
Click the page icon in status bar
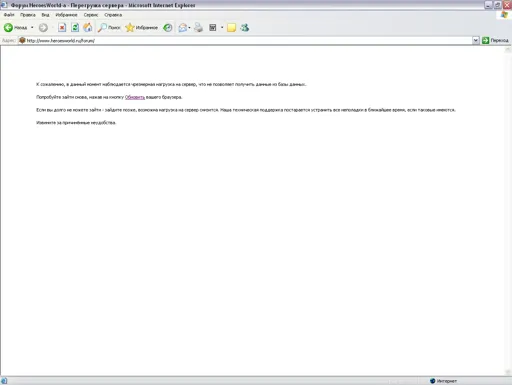tap(4, 381)
